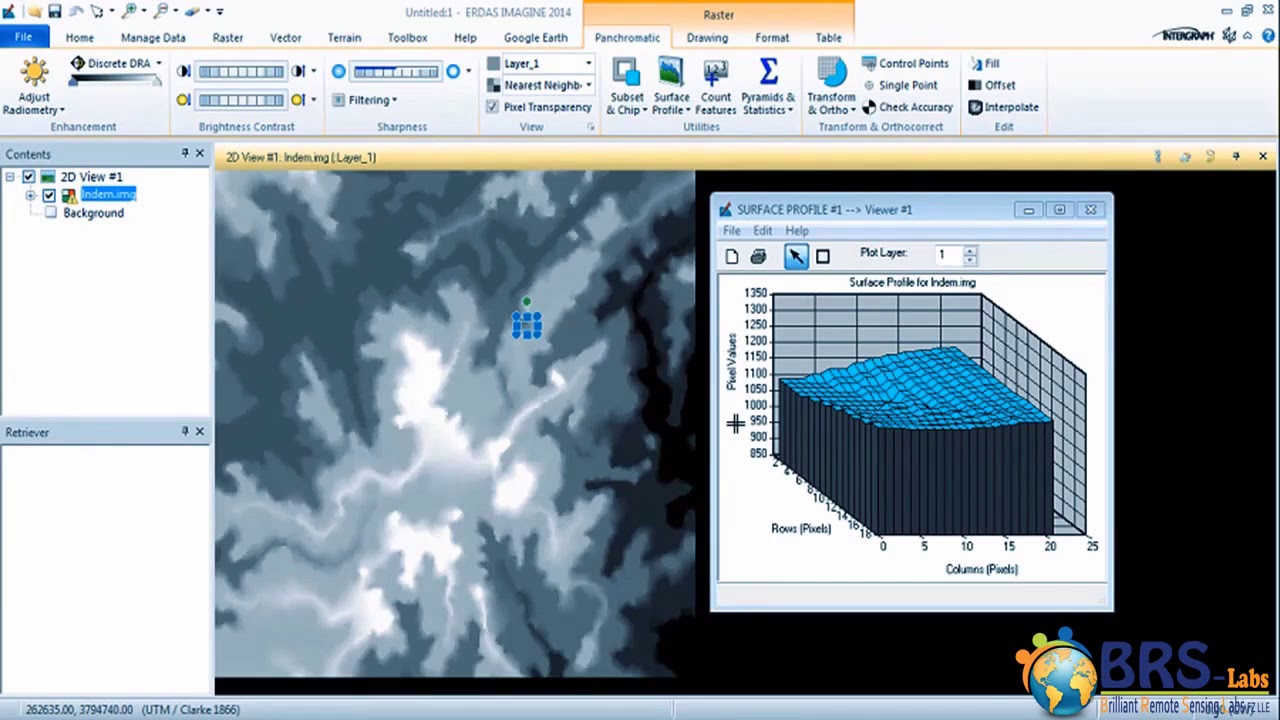
Task: Open the Surface Profile tool
Action: pos(671,87)
